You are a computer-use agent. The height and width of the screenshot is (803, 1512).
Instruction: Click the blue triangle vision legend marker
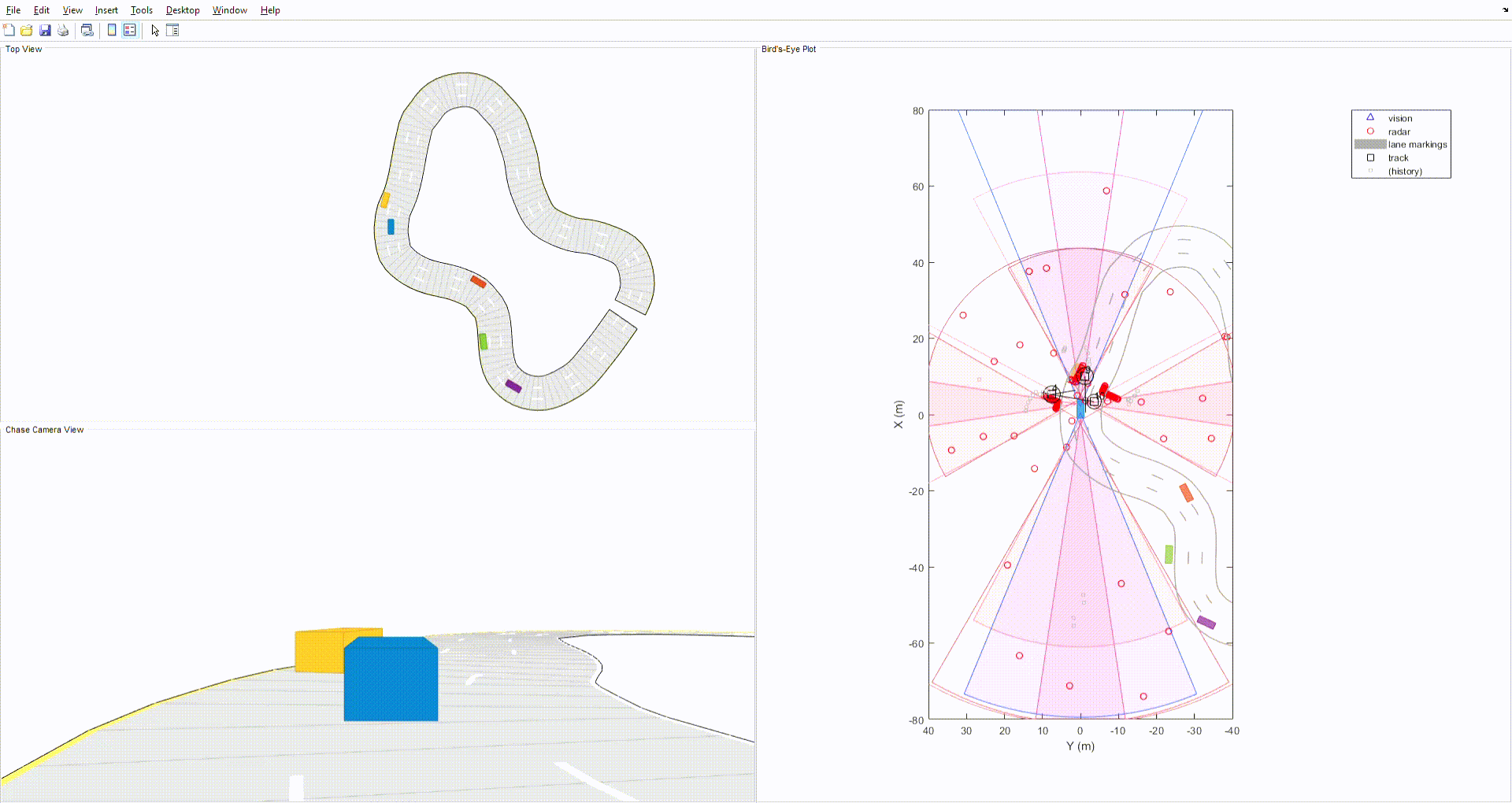[1370, 117]
